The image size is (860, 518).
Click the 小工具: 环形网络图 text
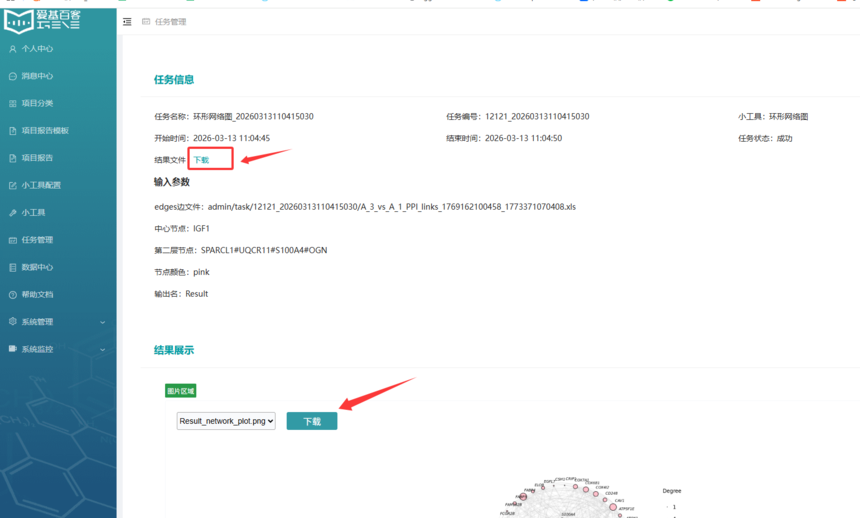tap(773, 116)
